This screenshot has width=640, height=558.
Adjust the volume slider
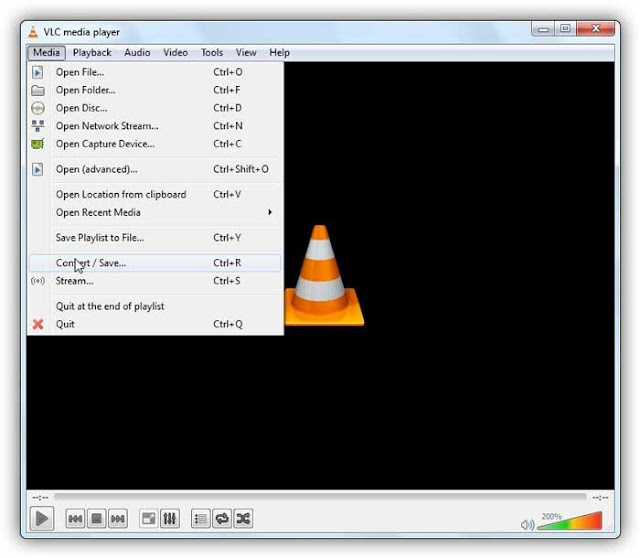(x=570, y=521)
